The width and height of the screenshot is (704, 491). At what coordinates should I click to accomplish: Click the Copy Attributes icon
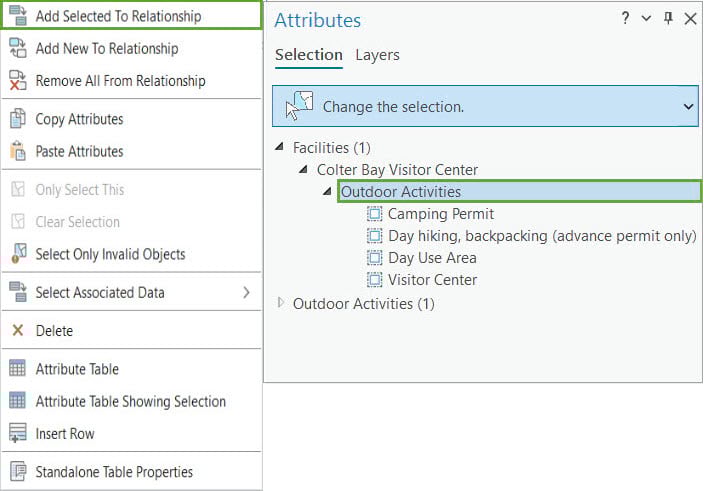(x=18, y=118)
